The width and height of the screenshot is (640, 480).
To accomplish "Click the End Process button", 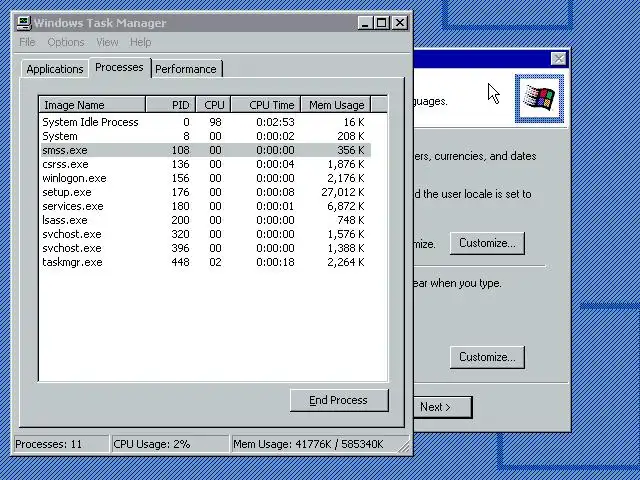I will click(339, 400).
